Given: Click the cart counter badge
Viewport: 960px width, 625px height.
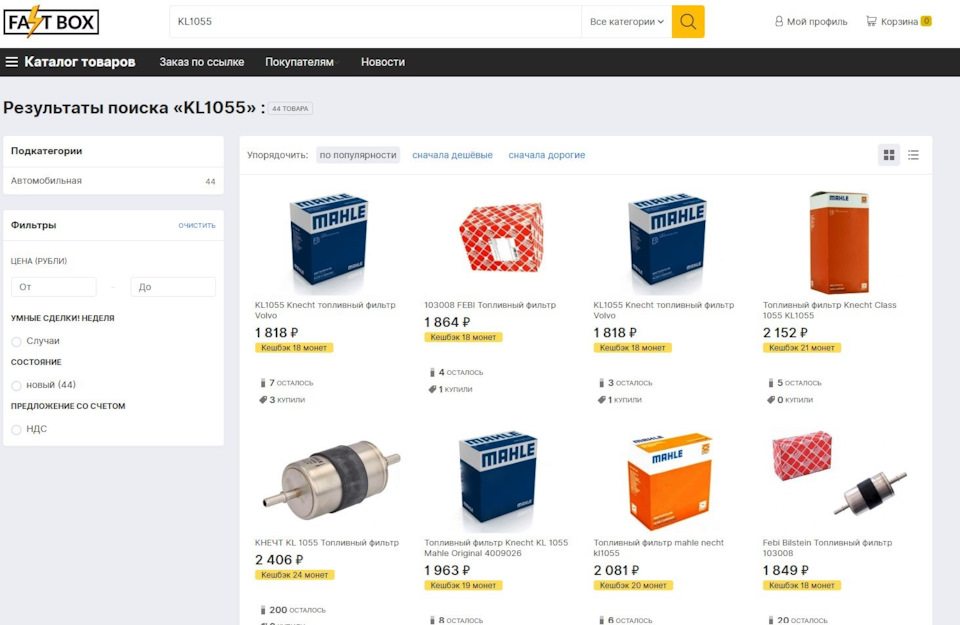Looking at the screenshot, I should pos(926,21).
